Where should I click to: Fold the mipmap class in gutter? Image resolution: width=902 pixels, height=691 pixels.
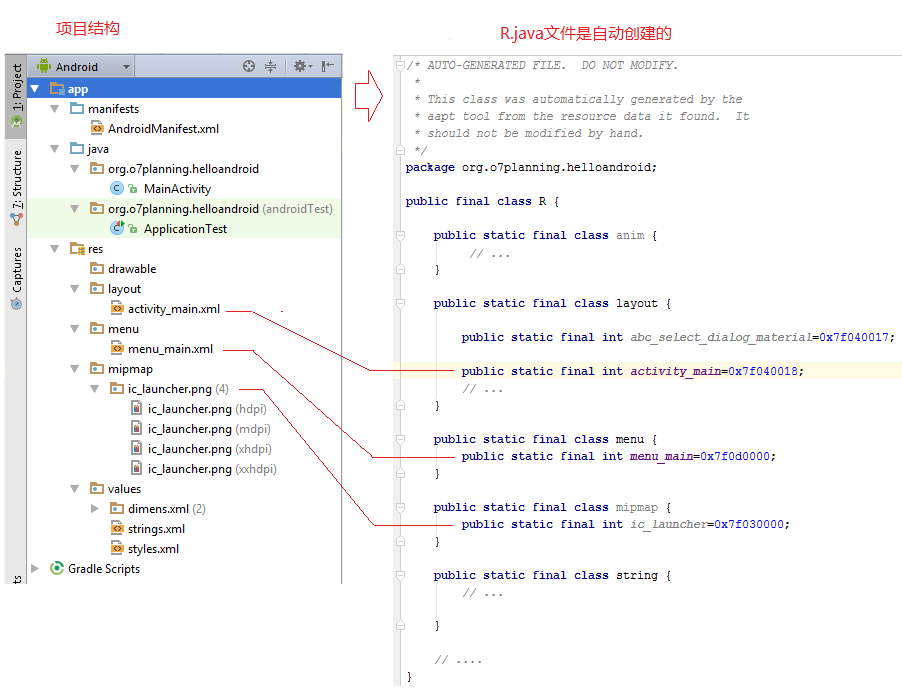[400, 507]
